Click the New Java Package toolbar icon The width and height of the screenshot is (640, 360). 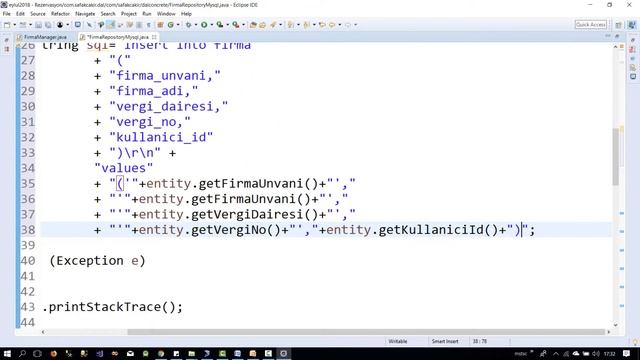160,25
